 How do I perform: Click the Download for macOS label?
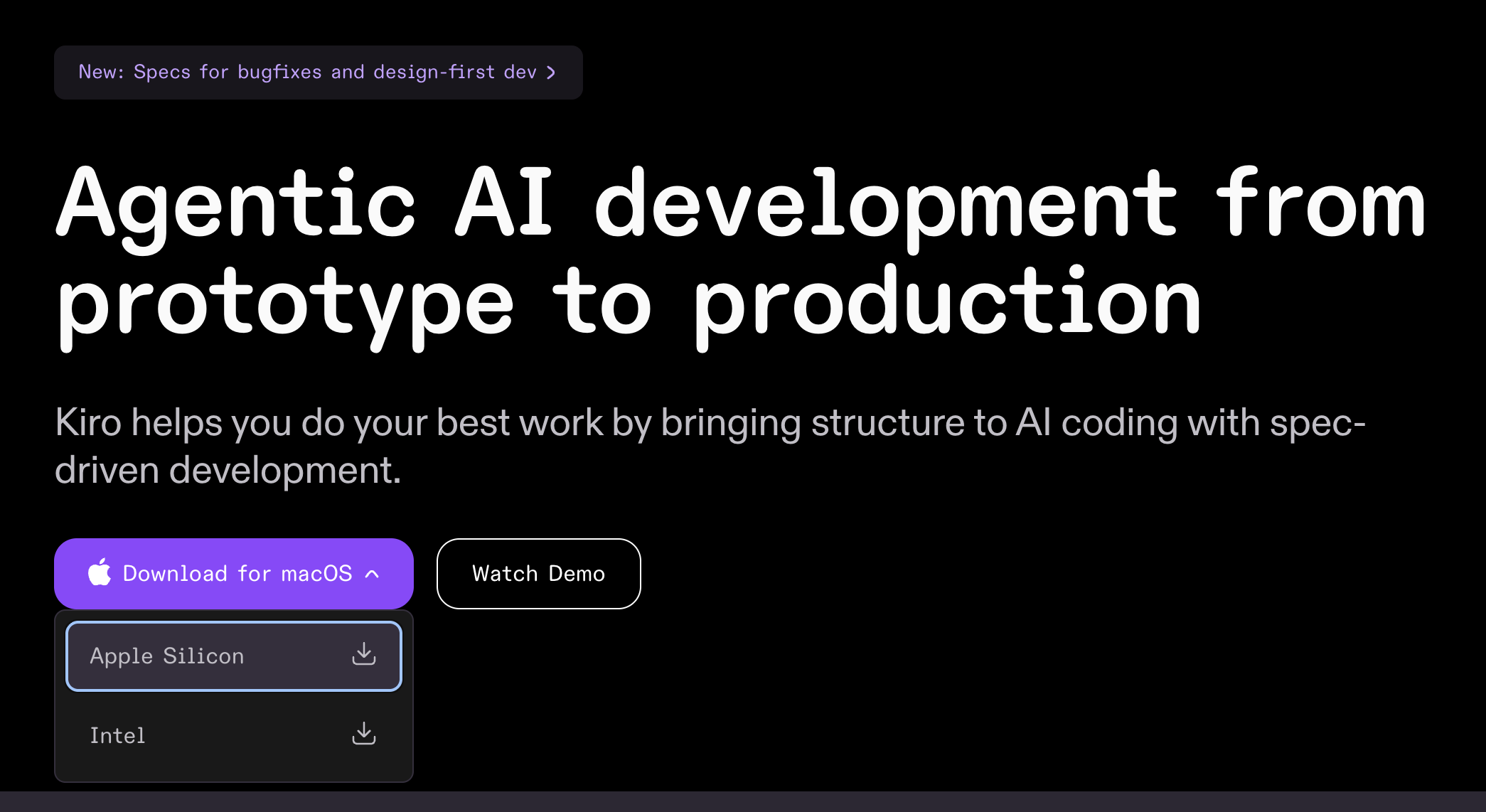(237, 574)
